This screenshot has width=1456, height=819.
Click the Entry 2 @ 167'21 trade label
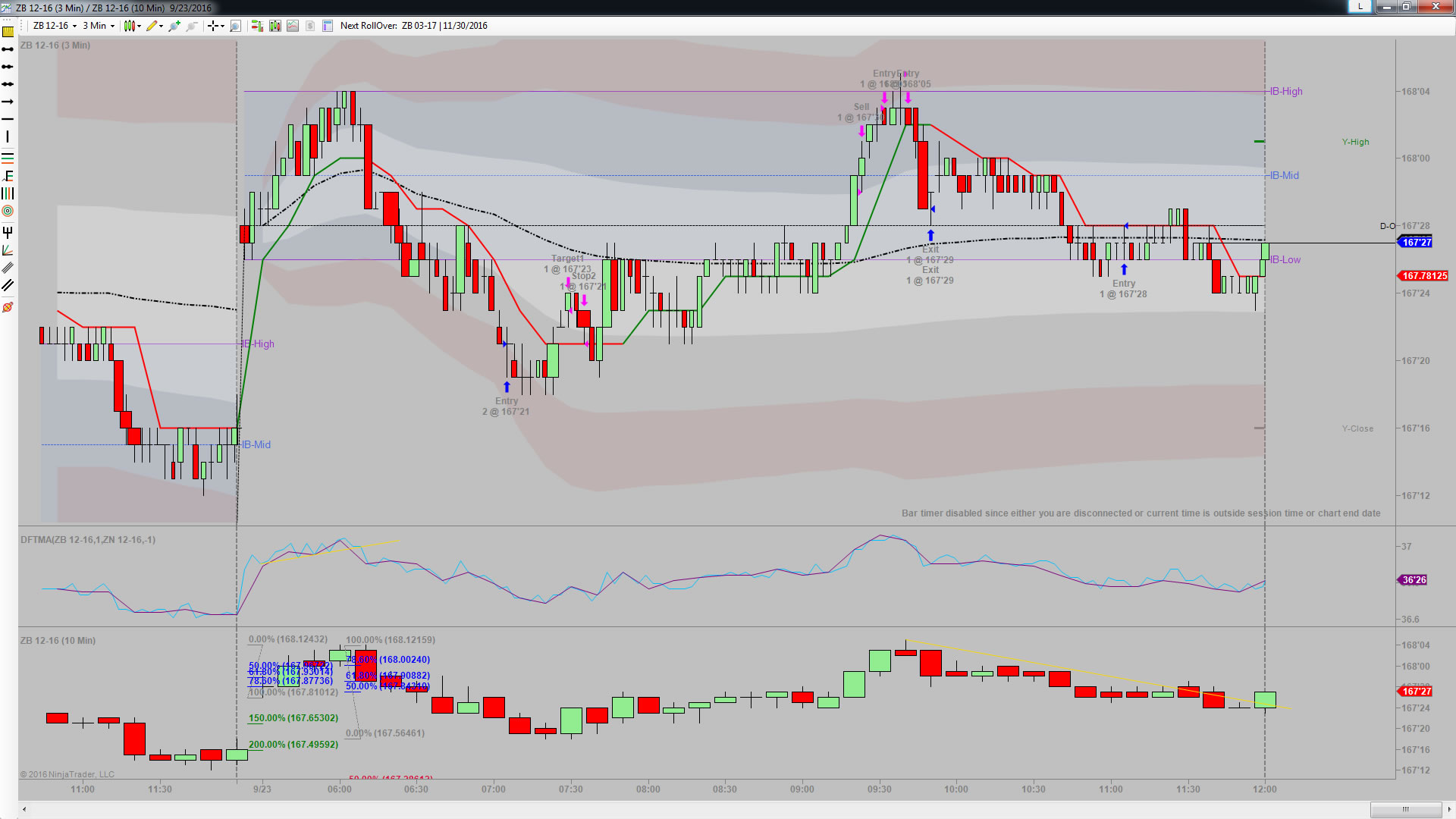pos(507,406)
